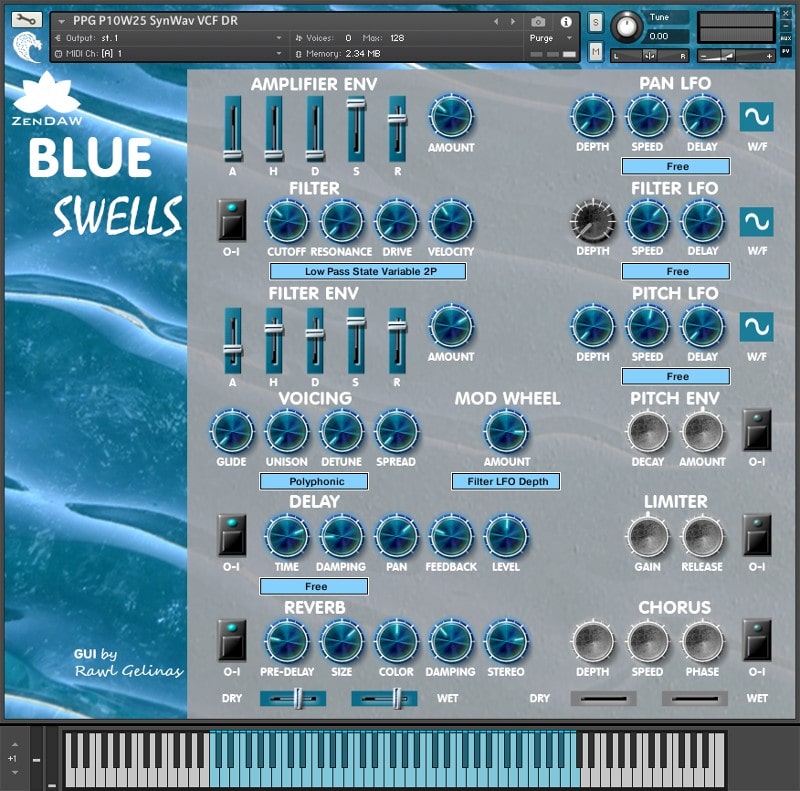Viewport: 800px width, 791px height.
Task: Click the Max voices value 128
Action: tap(397, 38)
